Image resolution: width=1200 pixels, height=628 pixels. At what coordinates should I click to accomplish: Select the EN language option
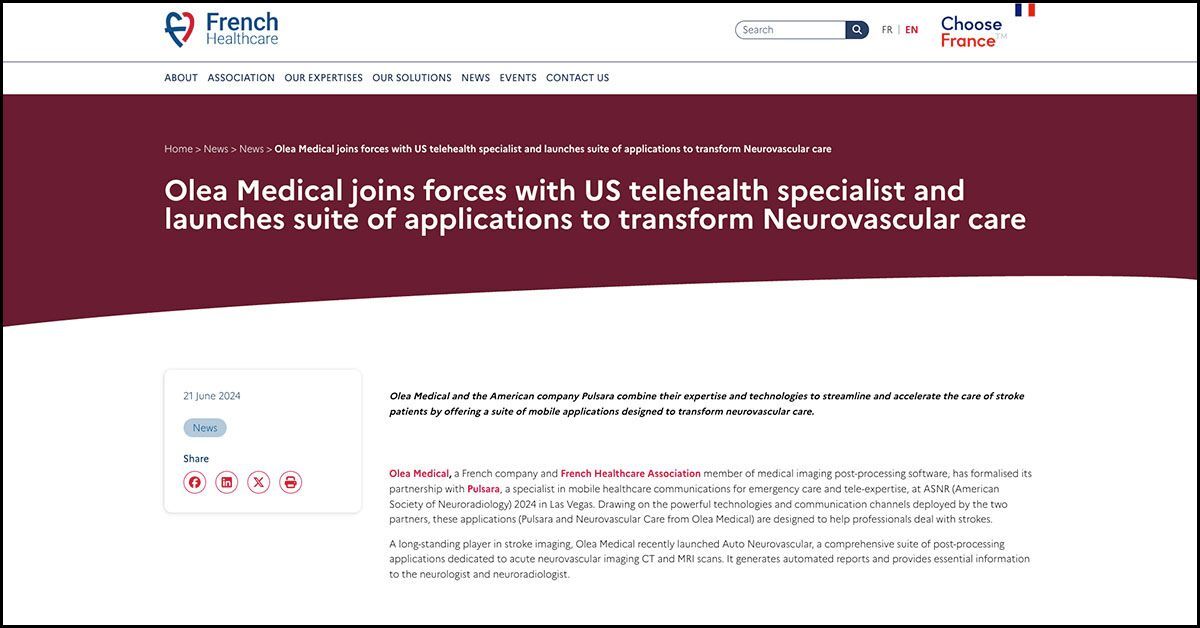pyautogui.click(x=912, y=30)
